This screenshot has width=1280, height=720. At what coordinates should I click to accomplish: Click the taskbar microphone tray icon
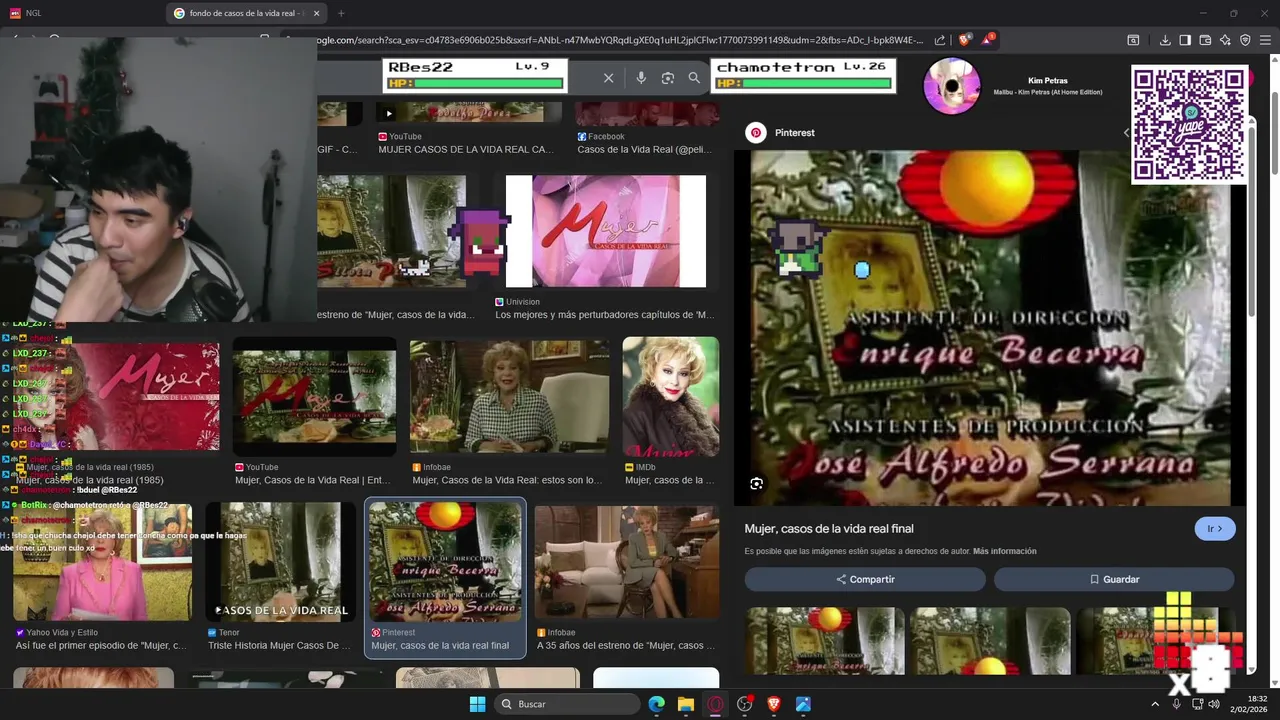coord(1176,704)
